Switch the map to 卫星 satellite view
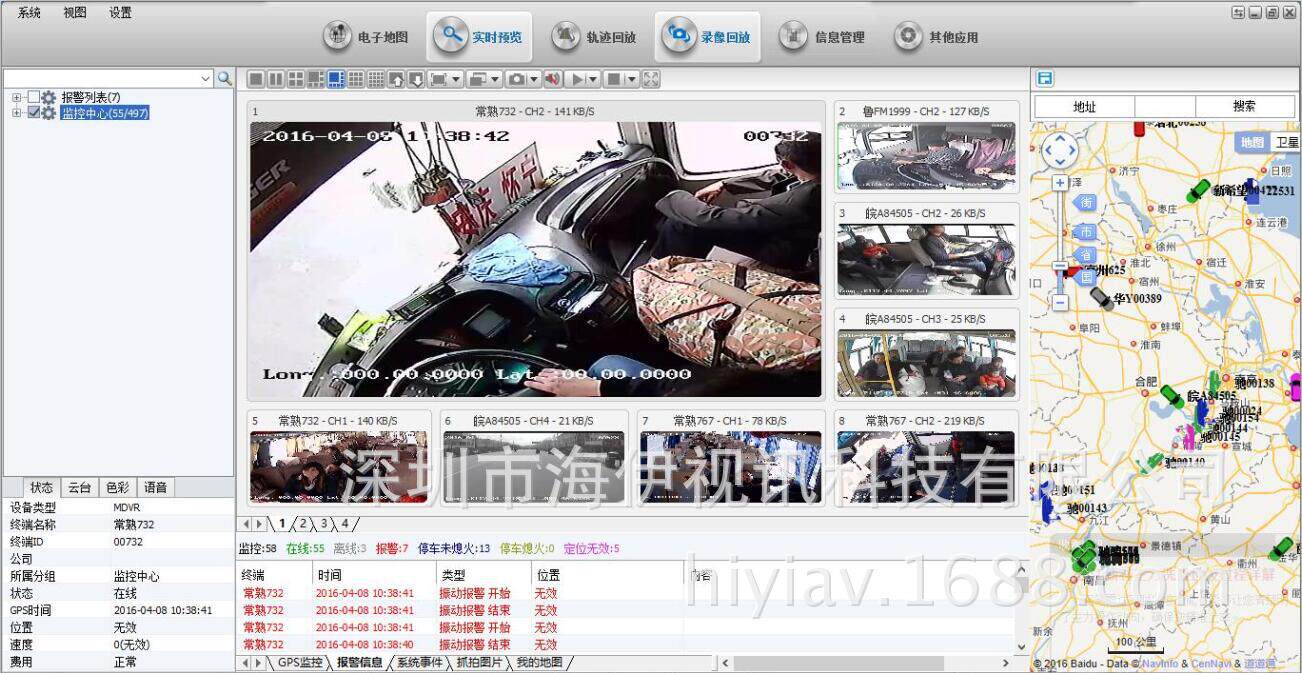 1286,143
